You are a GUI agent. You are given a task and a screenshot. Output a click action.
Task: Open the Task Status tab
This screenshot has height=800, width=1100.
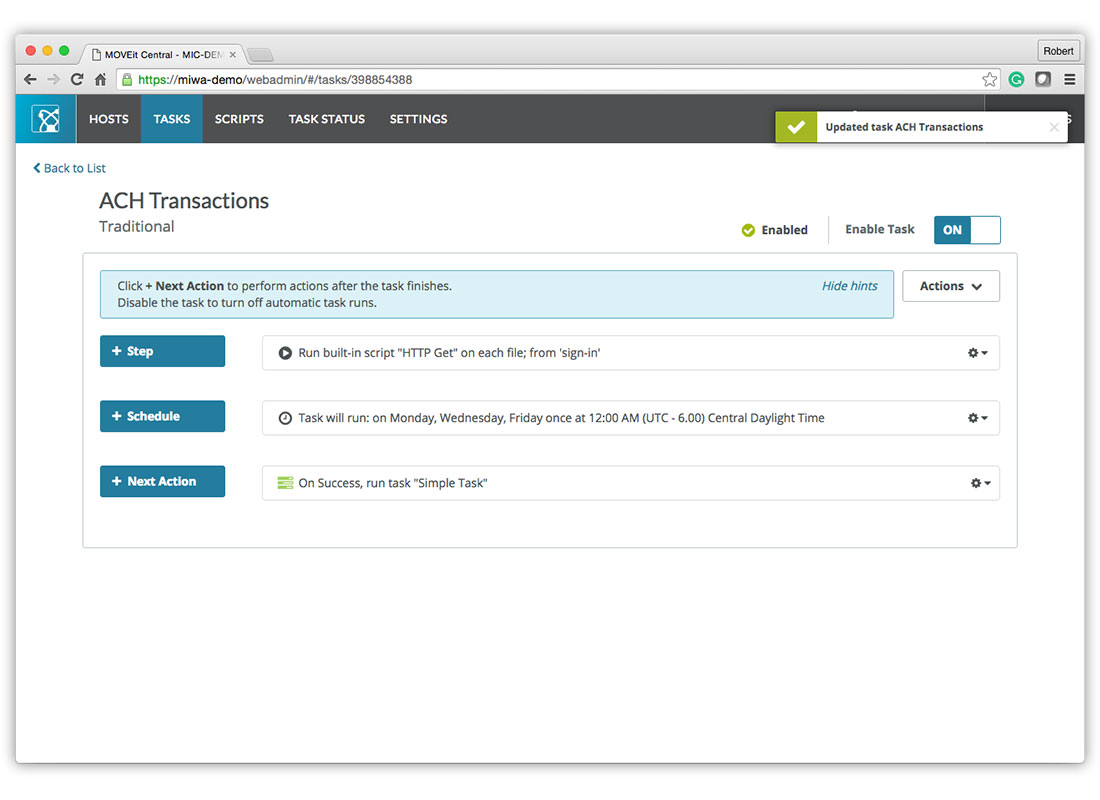point(326,119)
